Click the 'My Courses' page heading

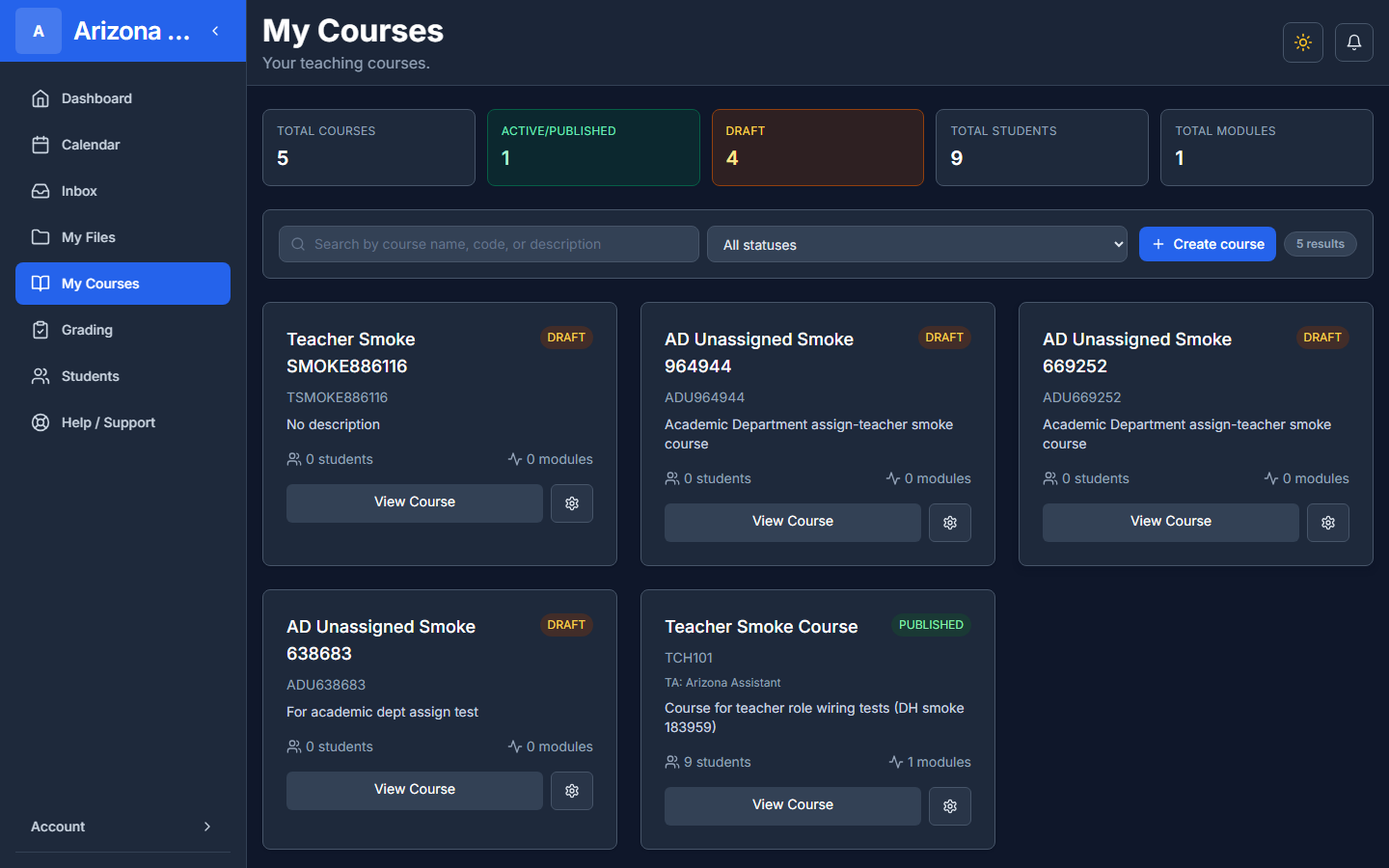(353, 31)
